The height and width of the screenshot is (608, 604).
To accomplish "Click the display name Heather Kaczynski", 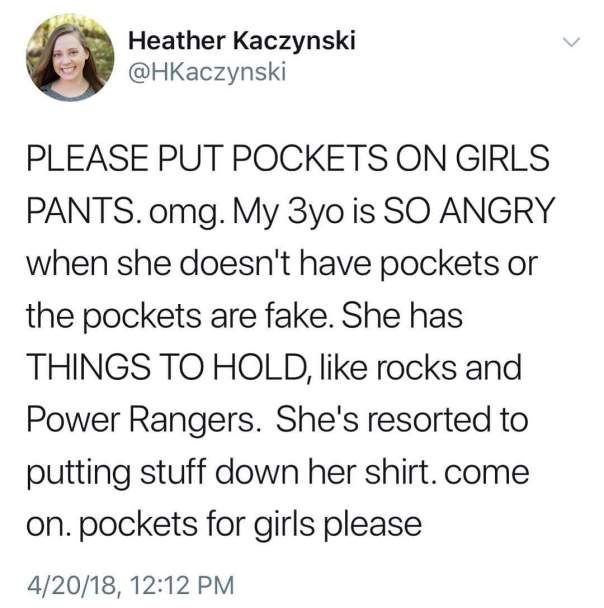I will point(242,41).
